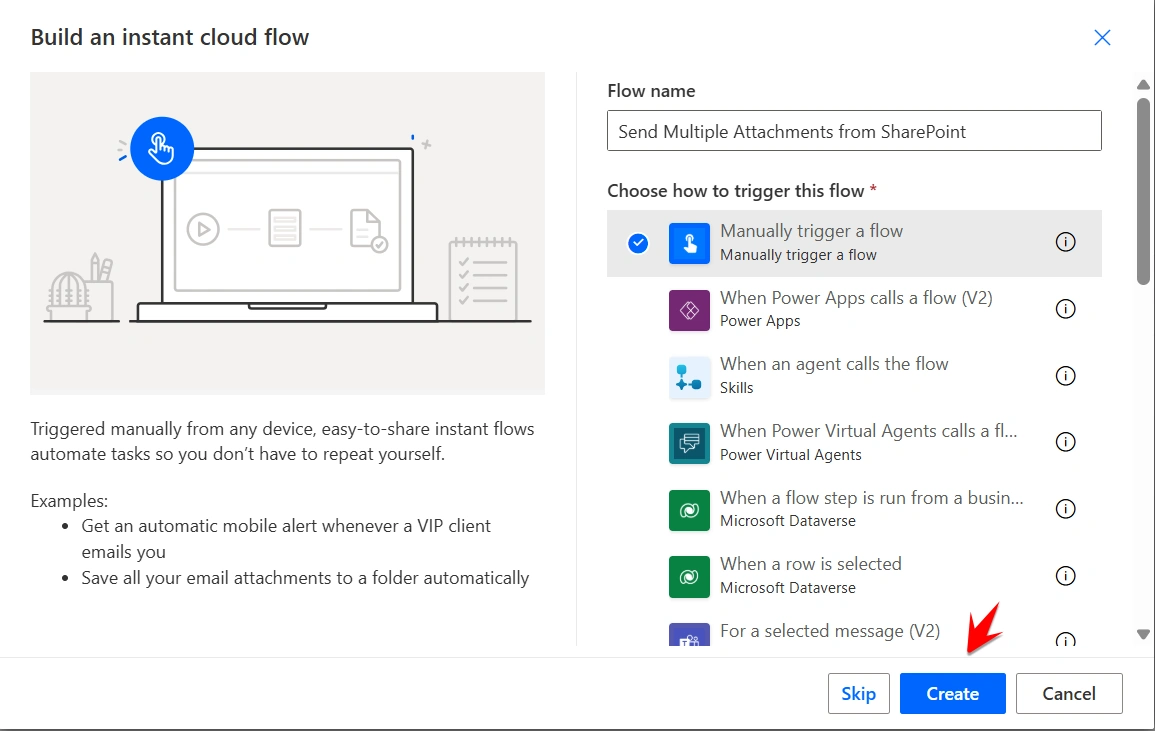Uncheck the Manually trigger a flow checkmark

638,242
